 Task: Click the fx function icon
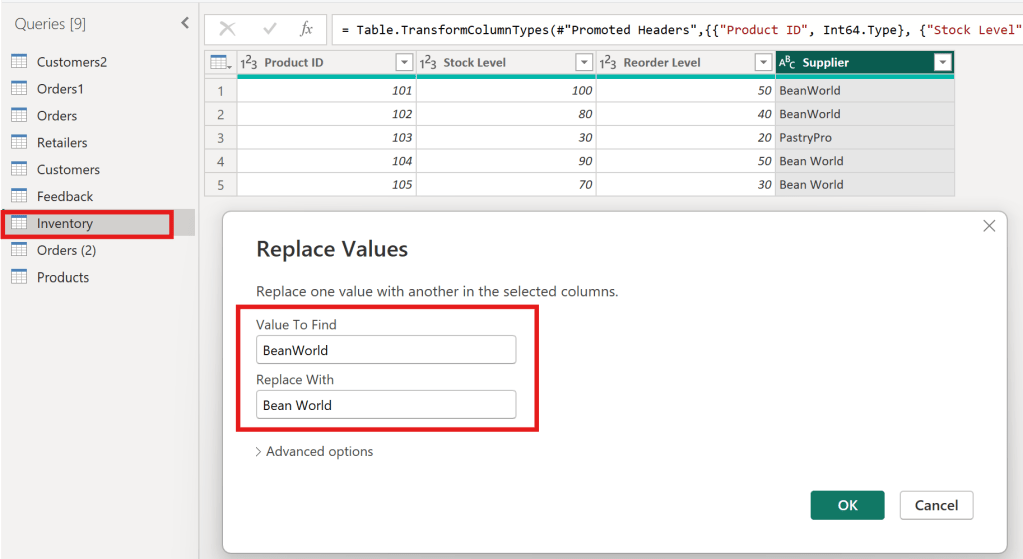pos(307,29)
